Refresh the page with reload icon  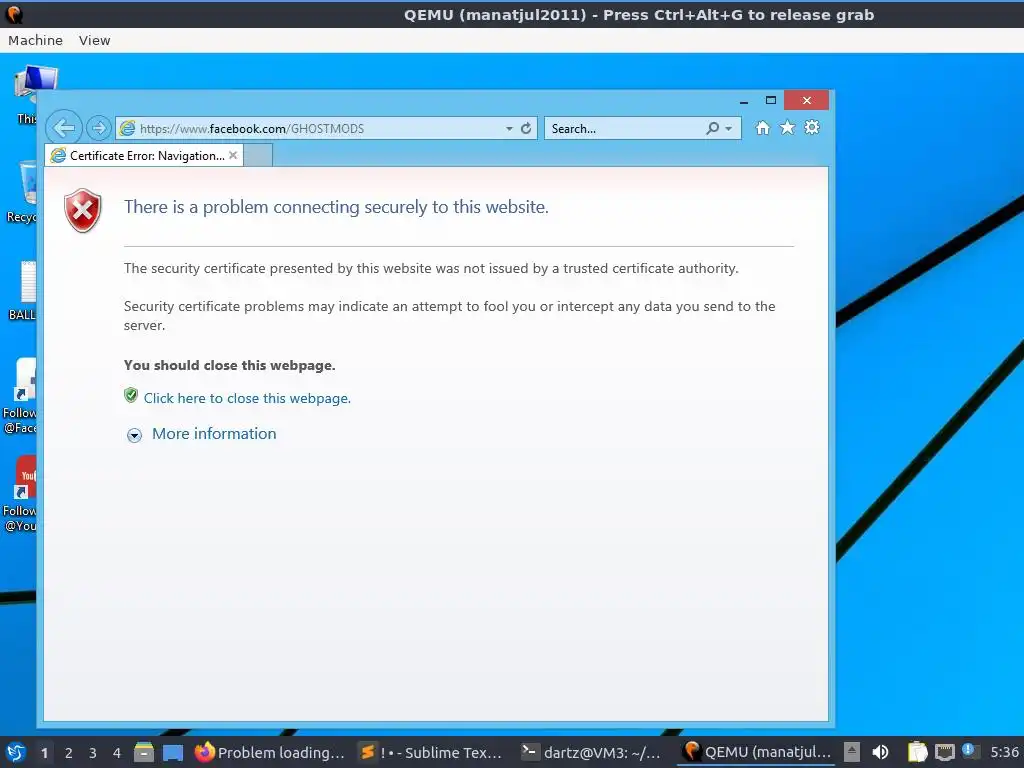click(x=526, y=129)
